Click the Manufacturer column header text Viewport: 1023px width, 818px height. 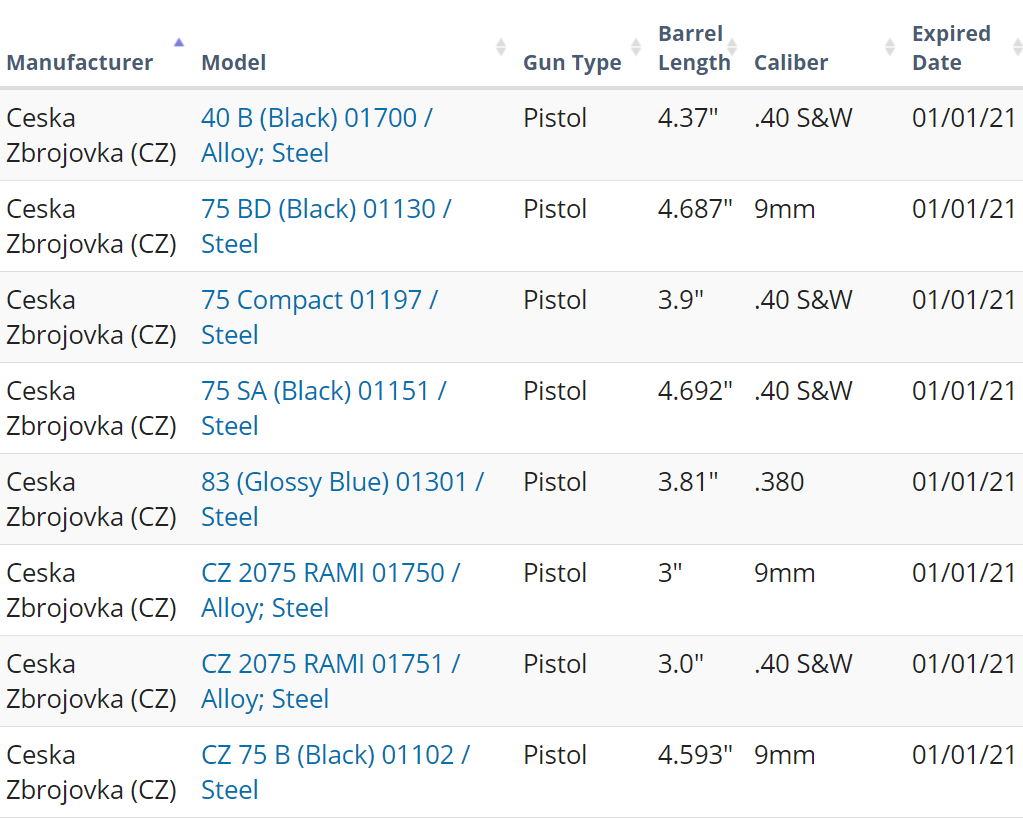coord(80,63)
